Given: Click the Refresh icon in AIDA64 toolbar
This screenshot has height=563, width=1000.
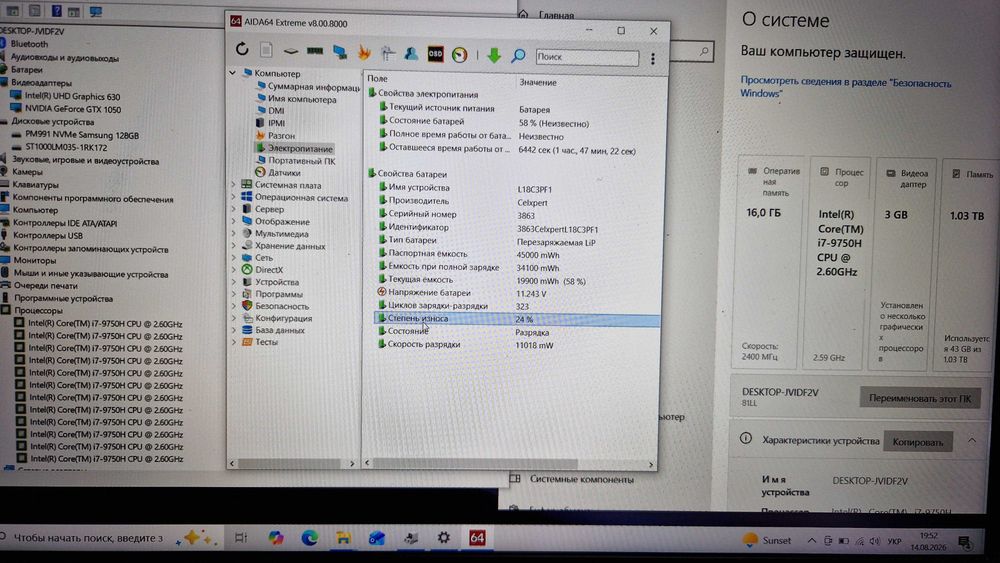Looking at the screenshot, I should pos(242,49).
